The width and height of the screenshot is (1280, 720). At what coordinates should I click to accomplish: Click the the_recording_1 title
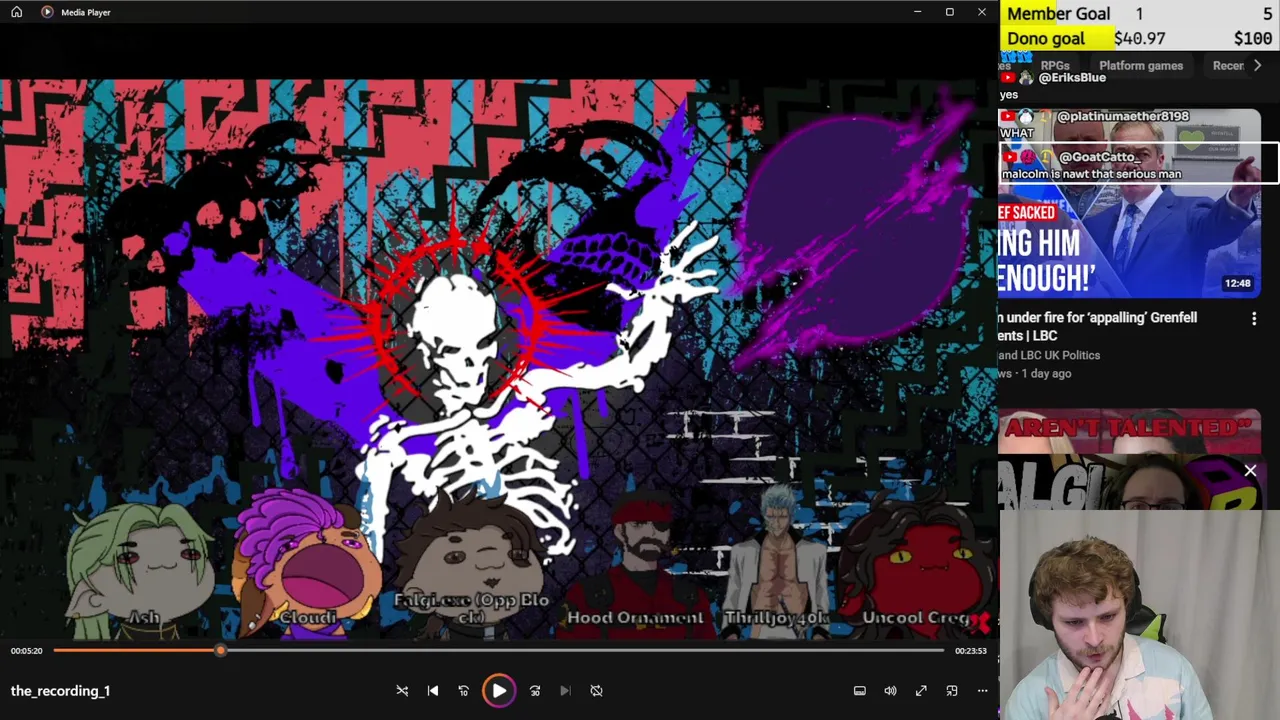[60, 691]
